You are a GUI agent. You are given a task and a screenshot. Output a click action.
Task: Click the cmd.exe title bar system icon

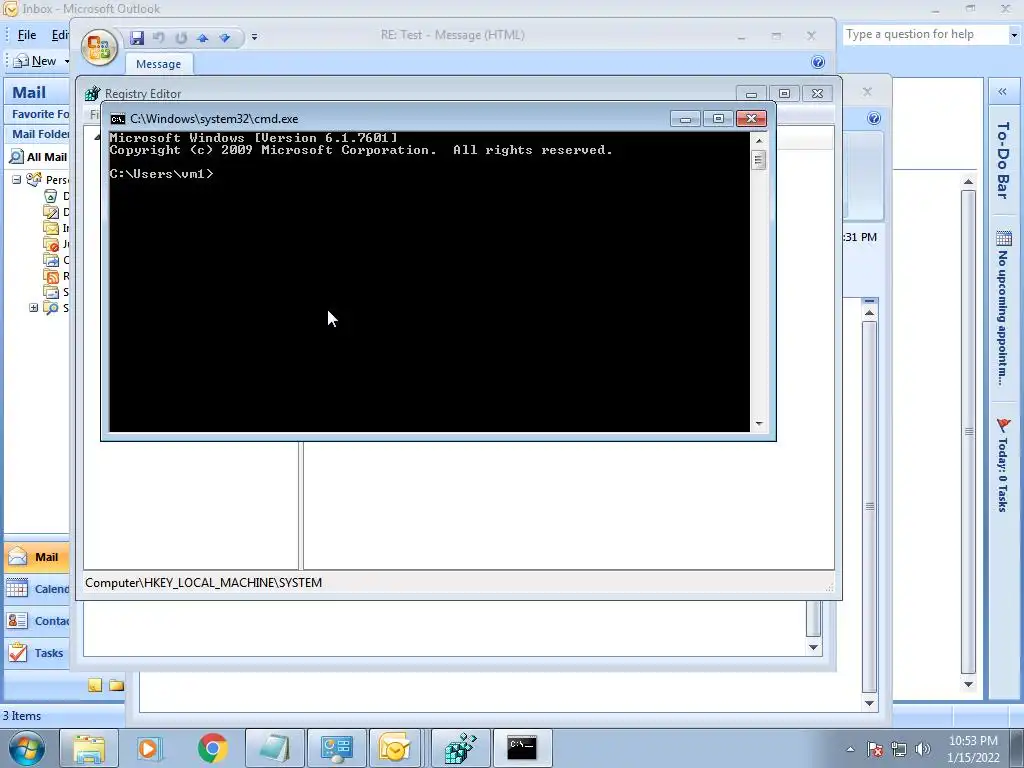click(x=118, y=119)
